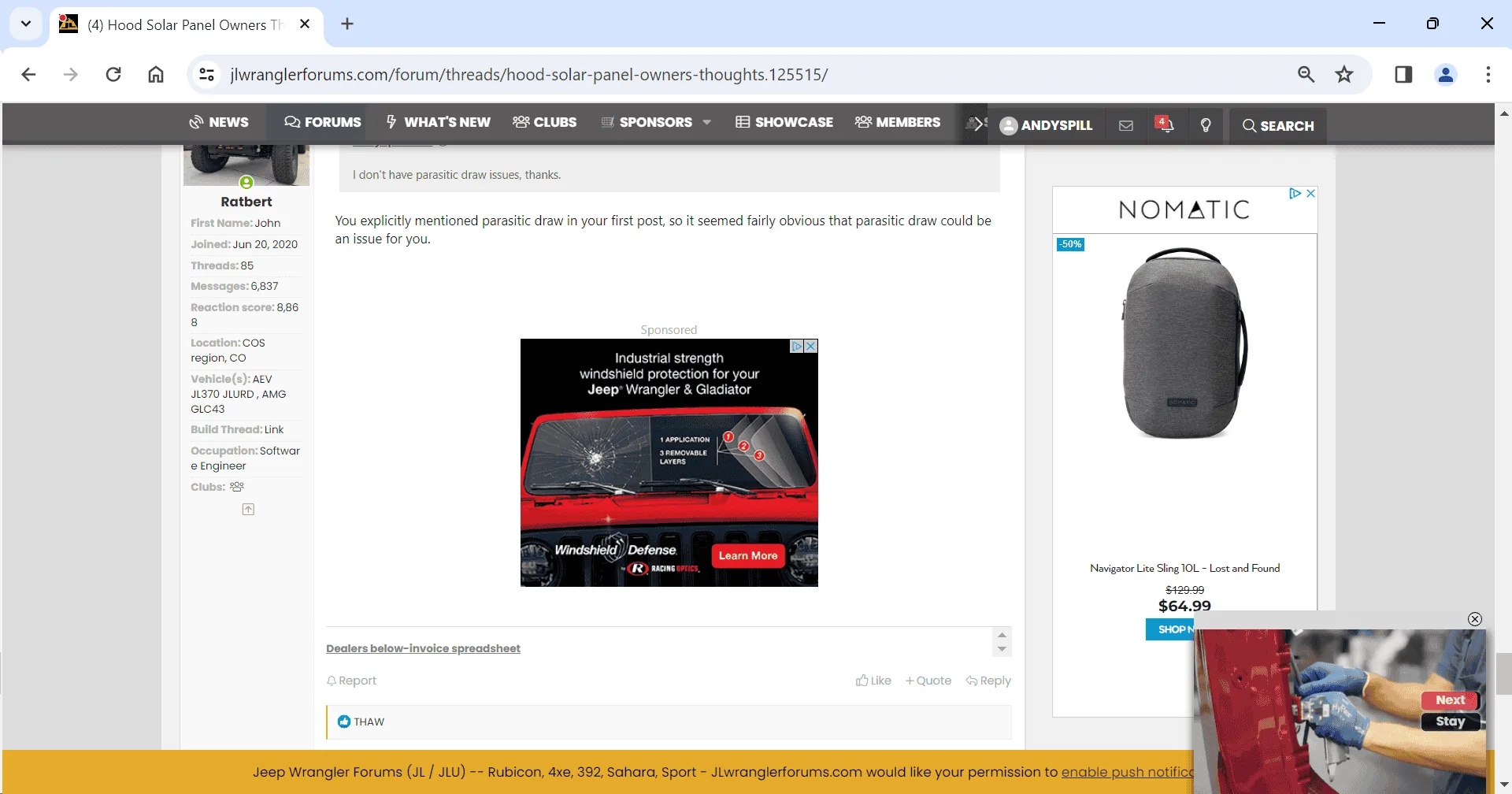
Task: Open the SHOWCASE page
Action: click(784, 122)
